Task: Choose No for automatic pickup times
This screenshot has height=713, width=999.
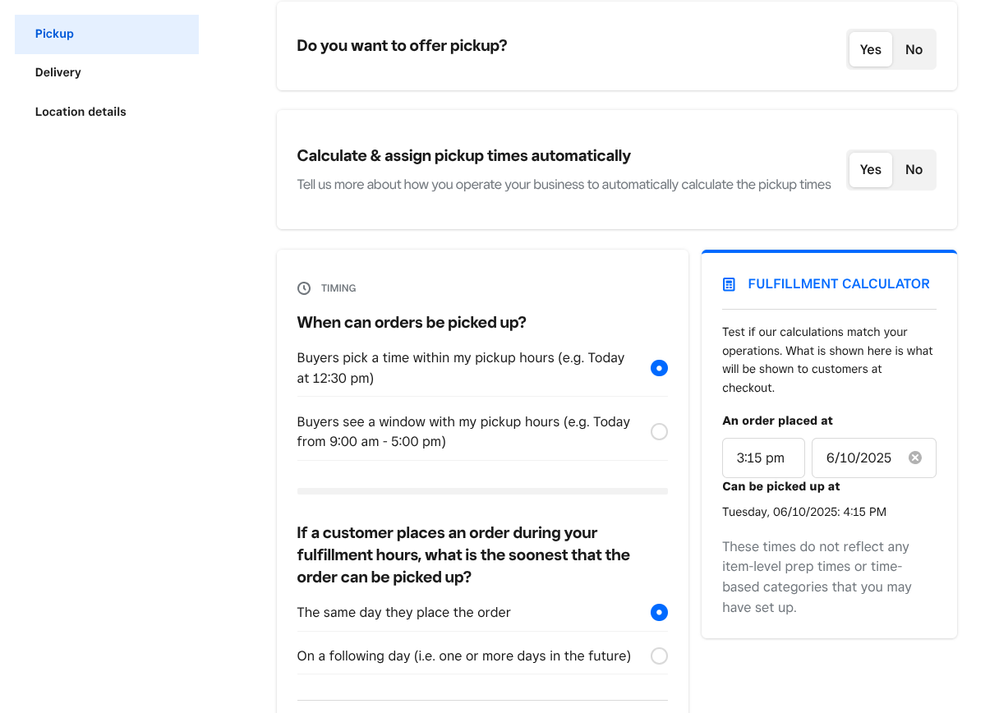Action: click(x=914, y=170)
